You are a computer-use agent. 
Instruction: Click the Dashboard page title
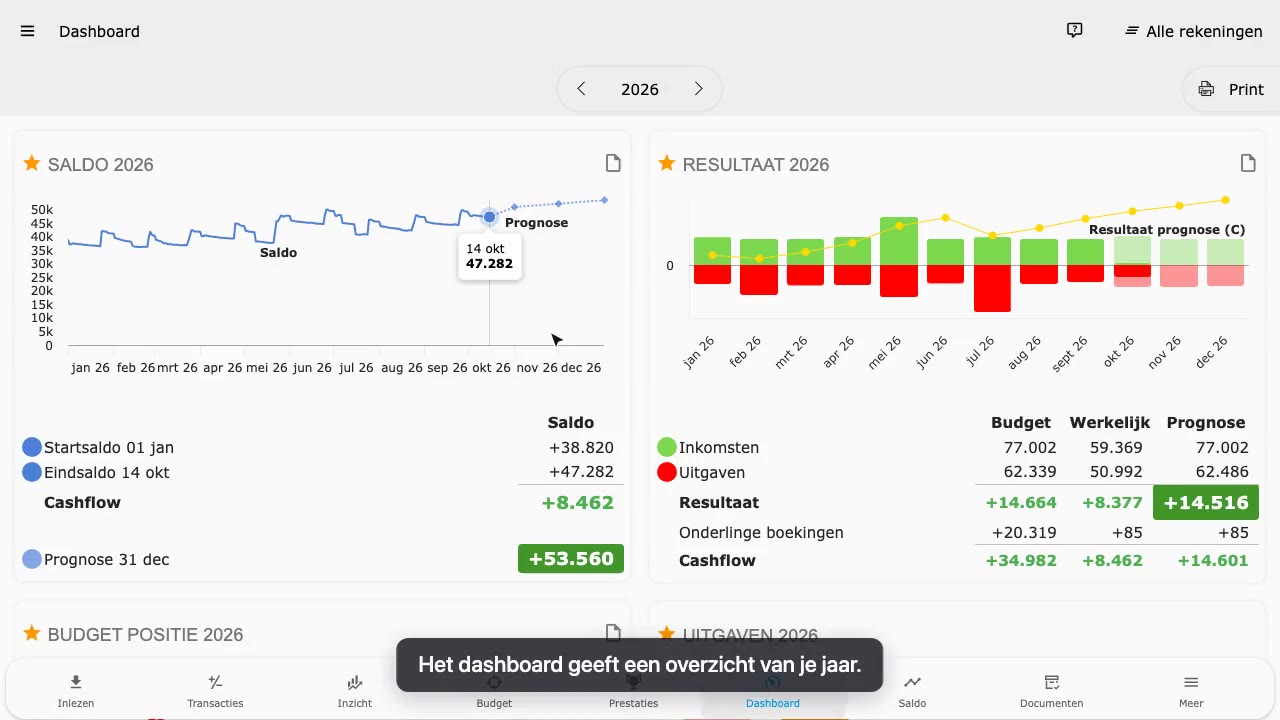99,31
